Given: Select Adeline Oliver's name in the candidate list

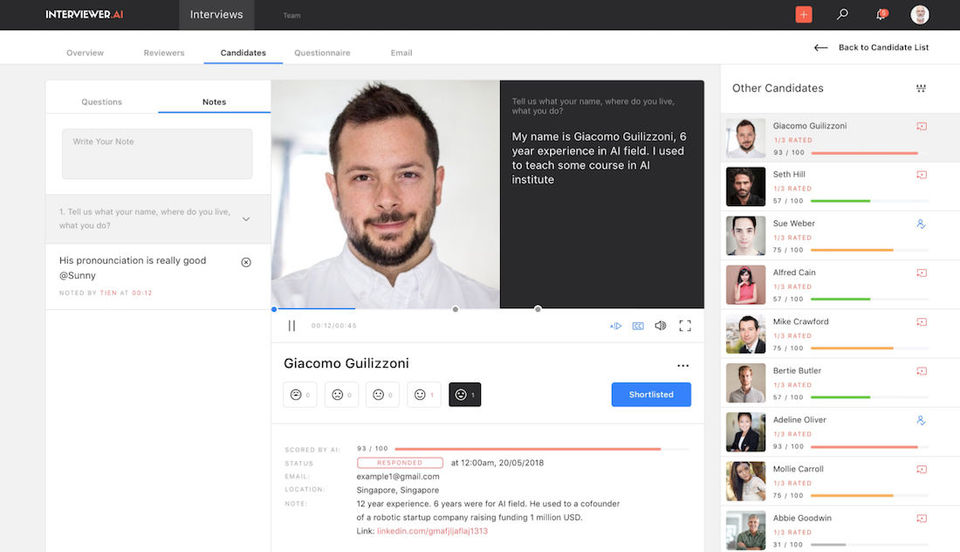Looking at the screenshot, I should coord(799,420).
